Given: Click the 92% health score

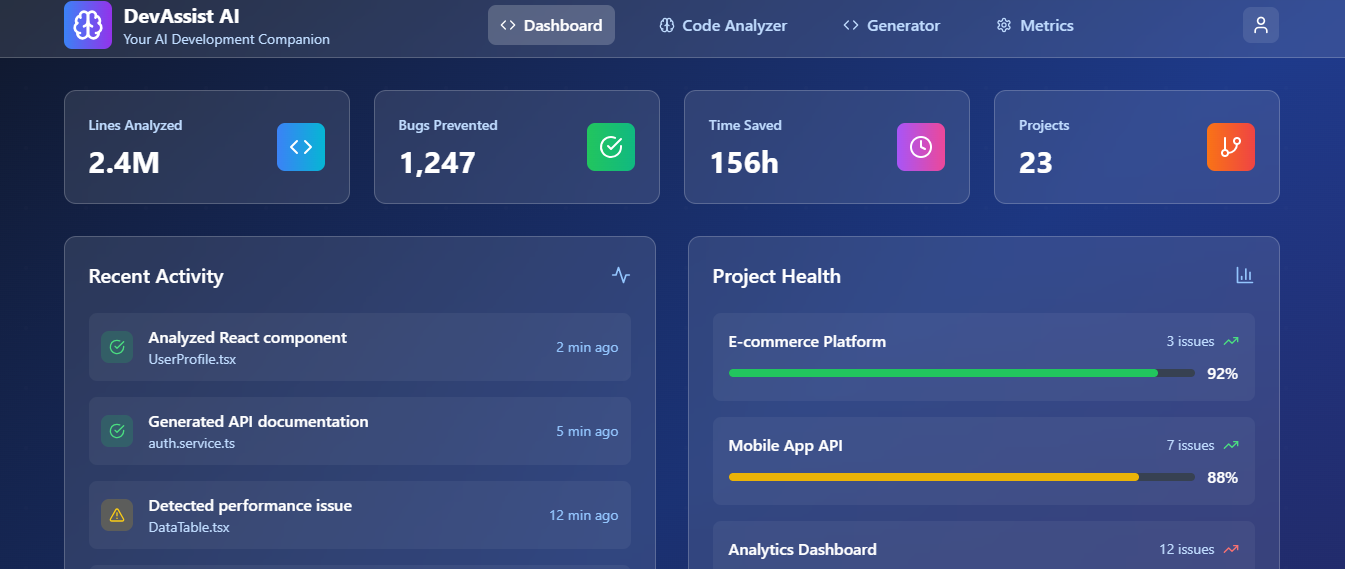Looking at the screenshot, I should (1222, 374).
